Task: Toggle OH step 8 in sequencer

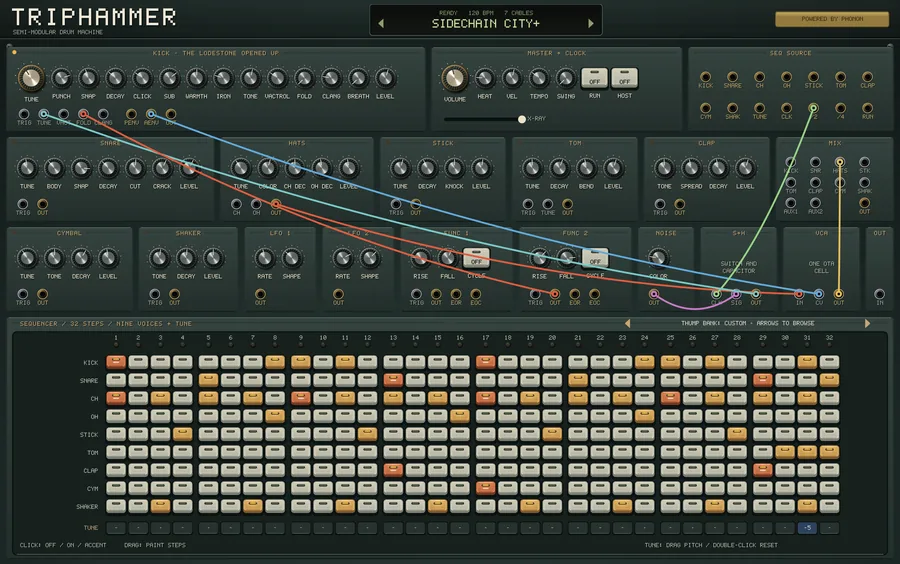Action: pyautogui.click(x=275, y=416)
